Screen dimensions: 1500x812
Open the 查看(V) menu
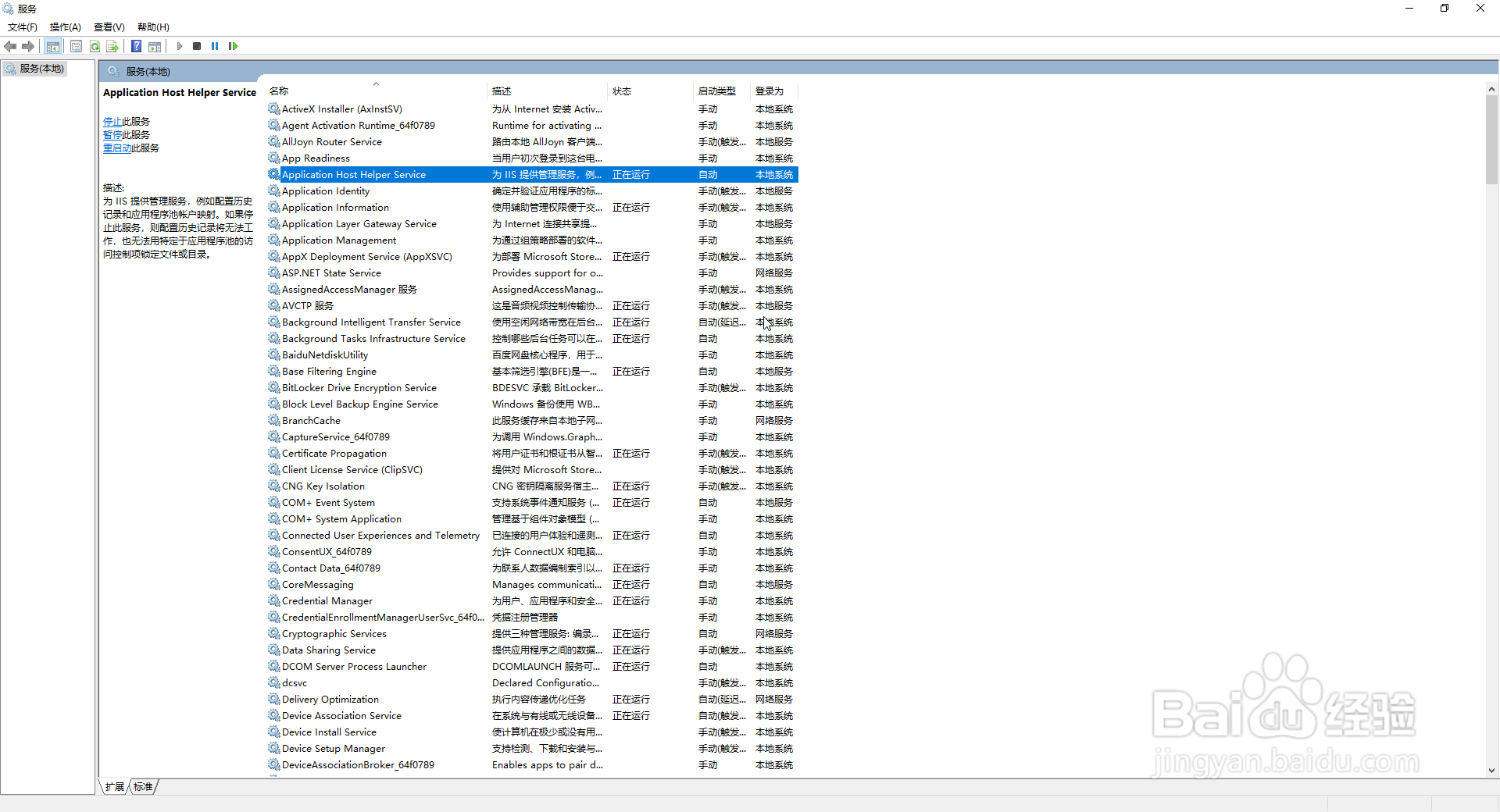(x=109, y=27)
